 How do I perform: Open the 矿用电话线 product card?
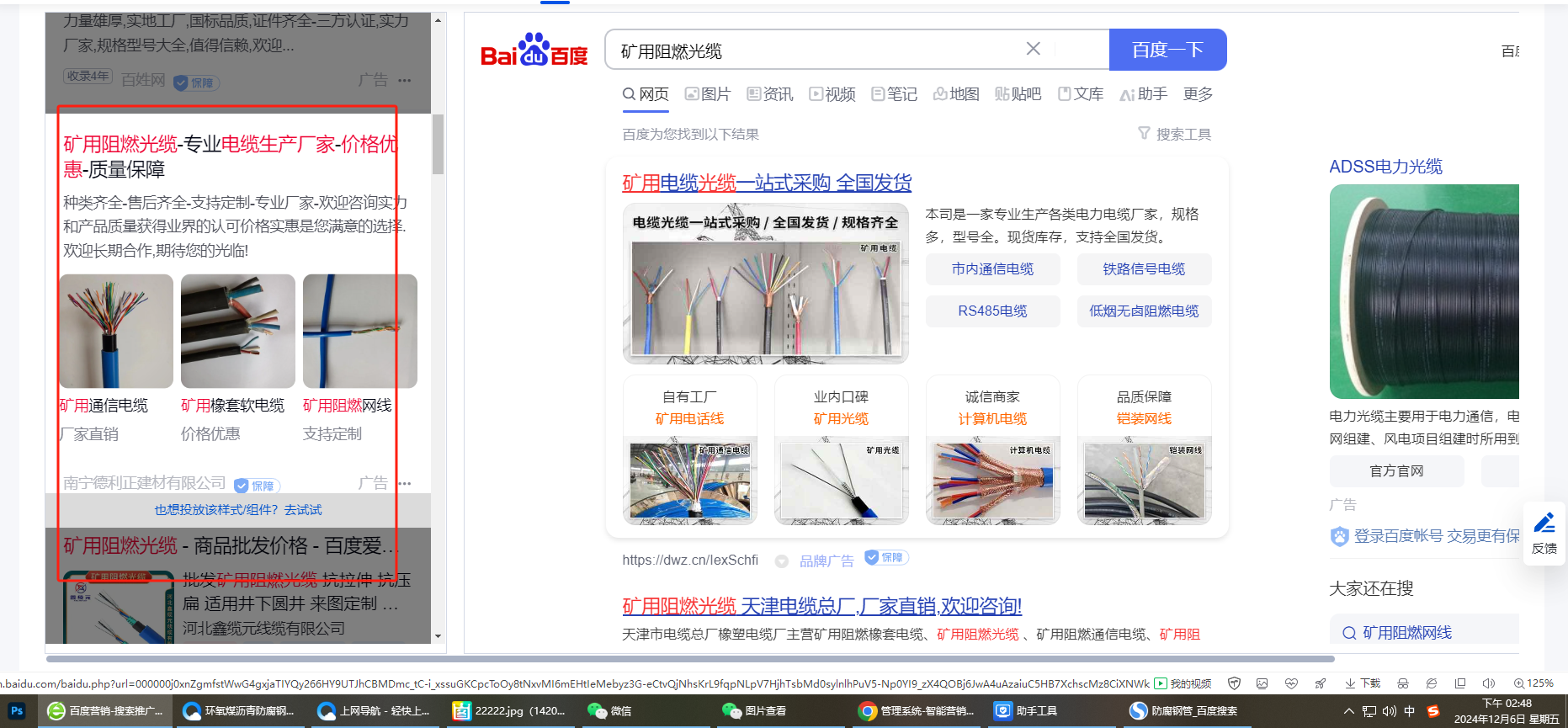point(690,450)
